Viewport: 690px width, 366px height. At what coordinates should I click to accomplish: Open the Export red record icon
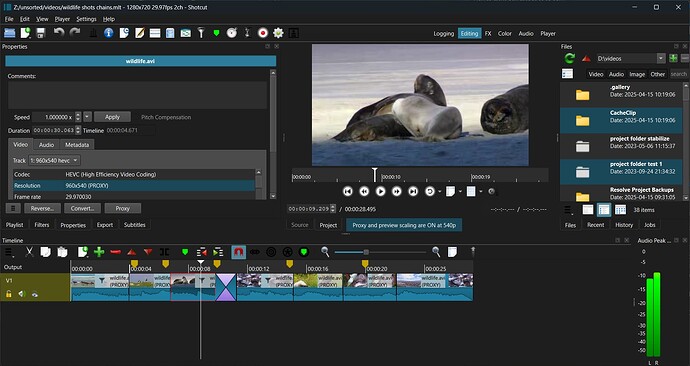(x=263, y=33)
